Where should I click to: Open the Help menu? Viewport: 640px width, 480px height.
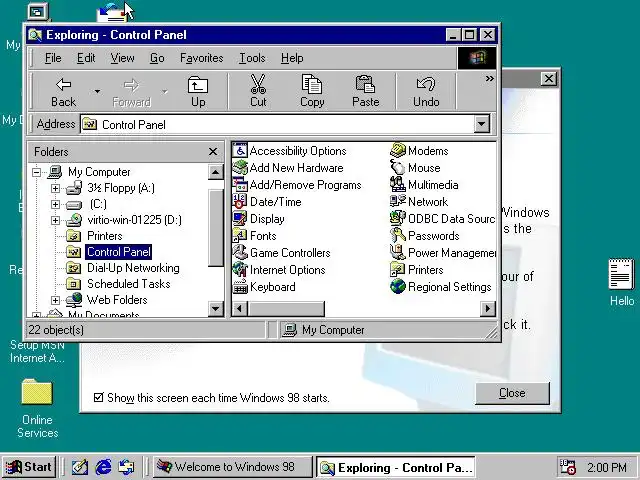292,58
